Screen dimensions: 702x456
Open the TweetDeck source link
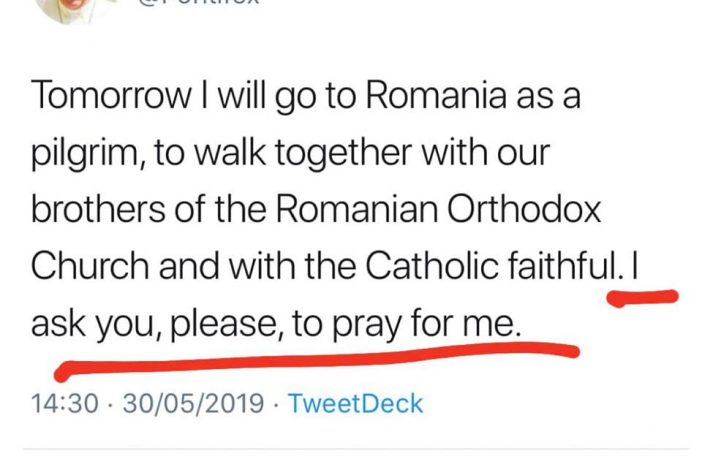click(355, 403)
